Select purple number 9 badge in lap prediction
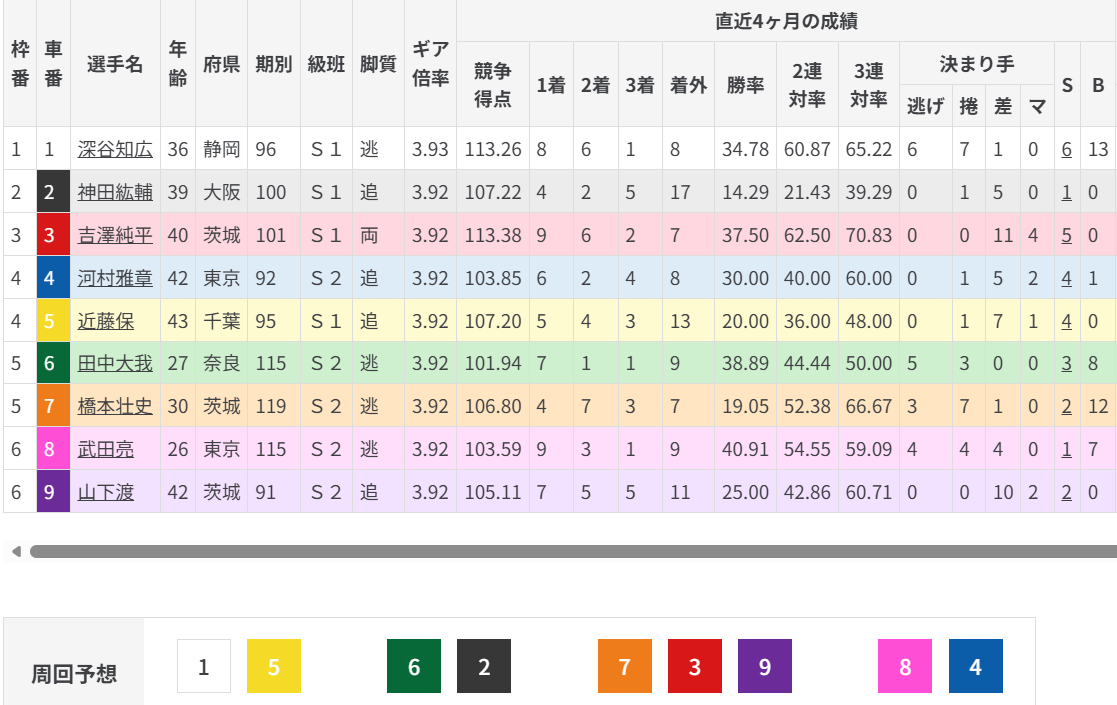This screenshot has height=705, width=1117. (x=765, y=666)
